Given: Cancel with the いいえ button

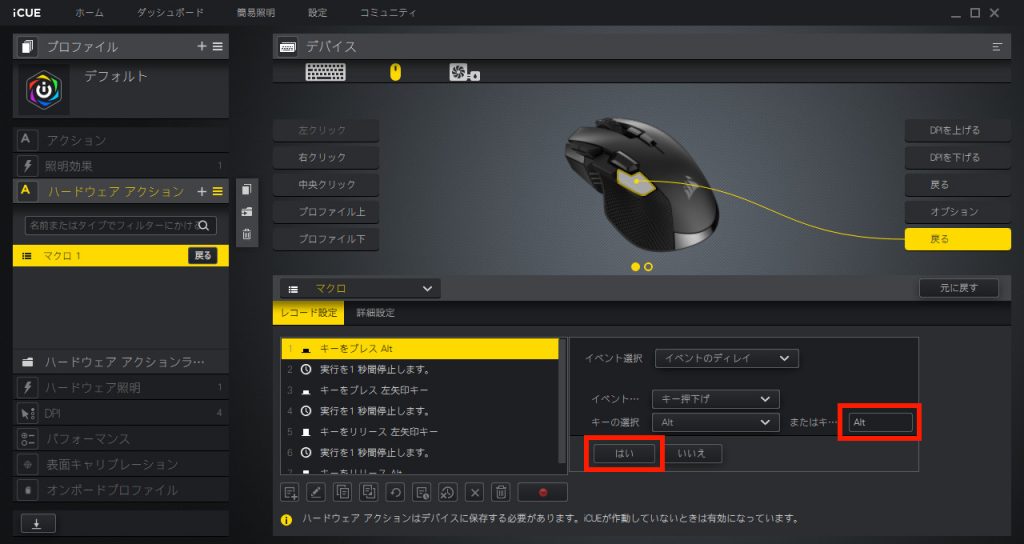Looking at the screenshot, I should (691, 453).
